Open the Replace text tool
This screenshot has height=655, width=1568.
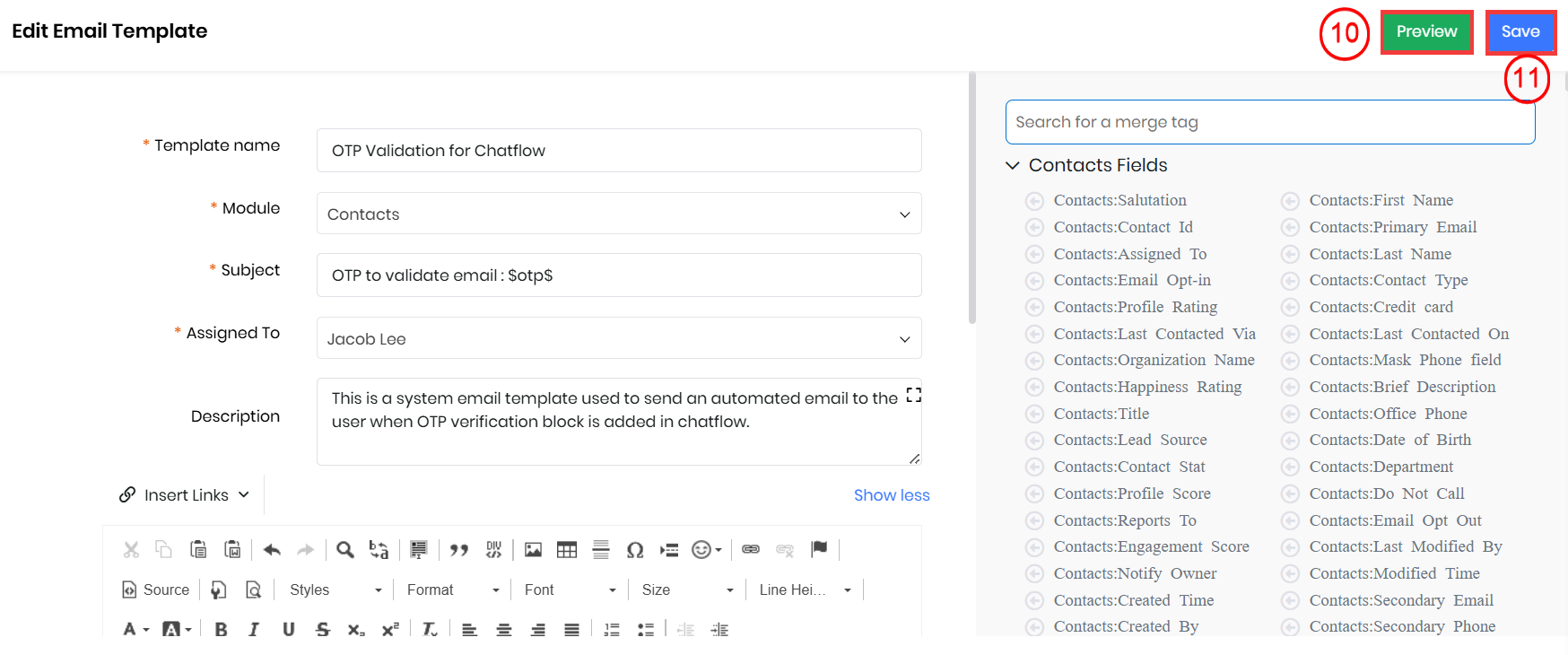point(379,550)
